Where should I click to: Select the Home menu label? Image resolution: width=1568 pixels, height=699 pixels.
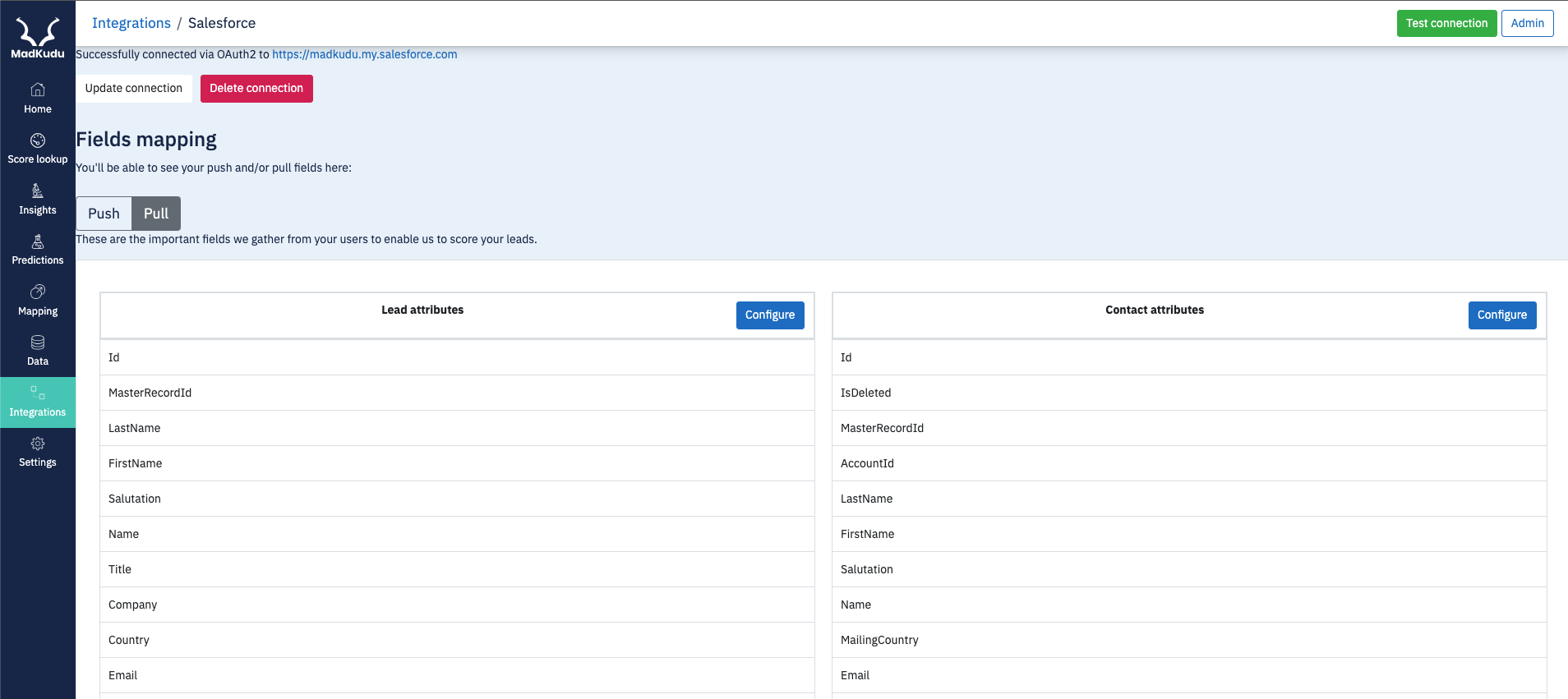pyautogui.click(x=38, y=109)
